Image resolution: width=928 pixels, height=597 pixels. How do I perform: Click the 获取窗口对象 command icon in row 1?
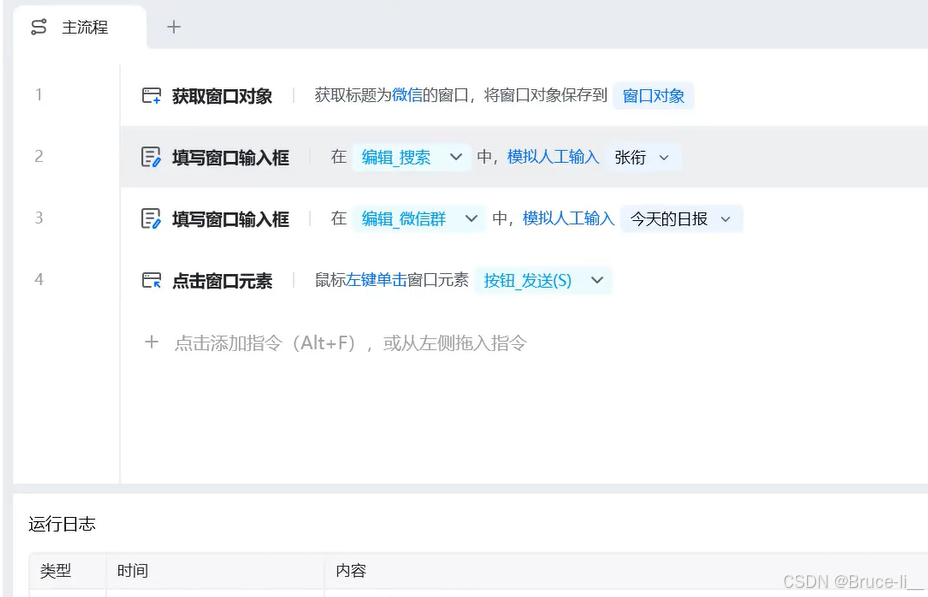click(x=152, y=95)
